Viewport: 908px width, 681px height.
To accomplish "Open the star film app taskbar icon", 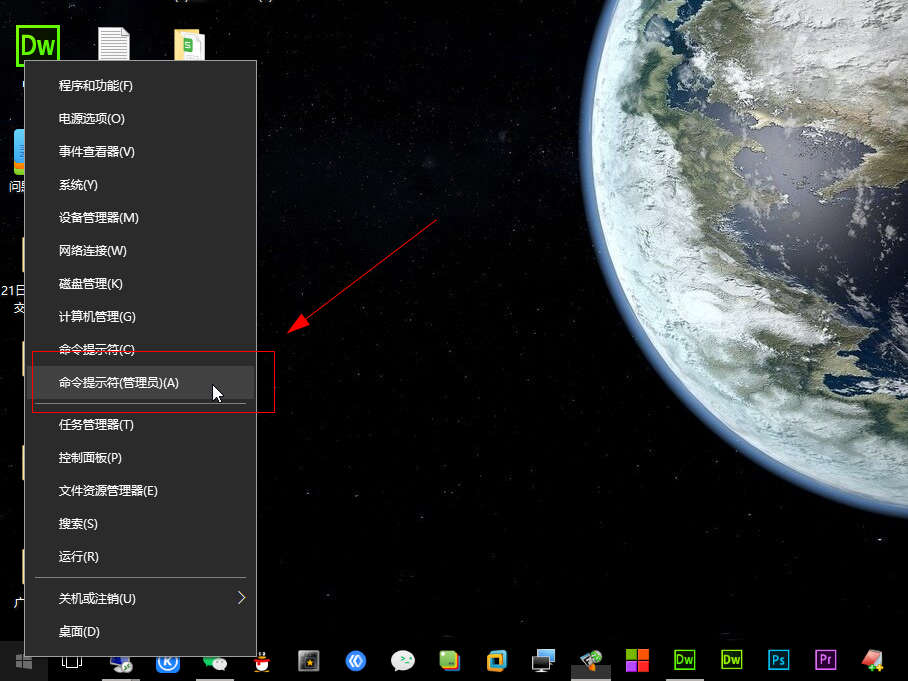I will click(x=309, y=661).
